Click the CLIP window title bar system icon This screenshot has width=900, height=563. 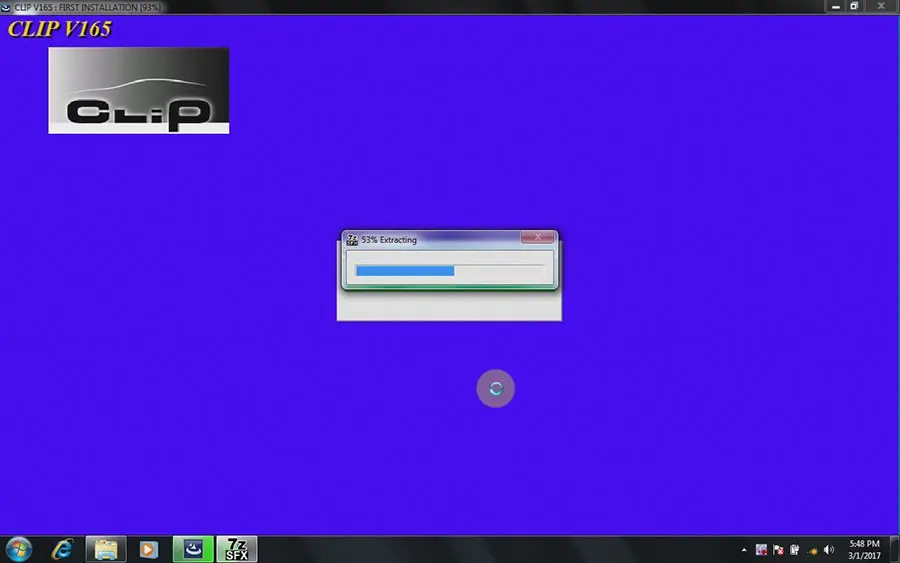pos(6,7)
